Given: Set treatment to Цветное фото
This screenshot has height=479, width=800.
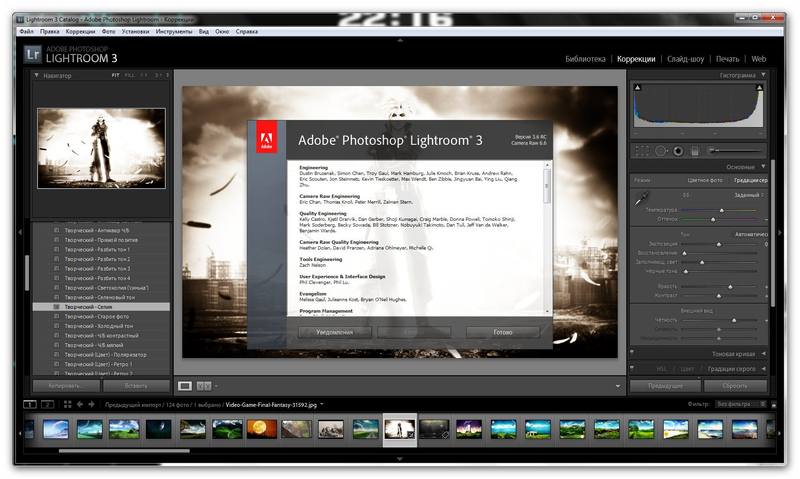Looking at the screenshot, I should tap(705, 181).
